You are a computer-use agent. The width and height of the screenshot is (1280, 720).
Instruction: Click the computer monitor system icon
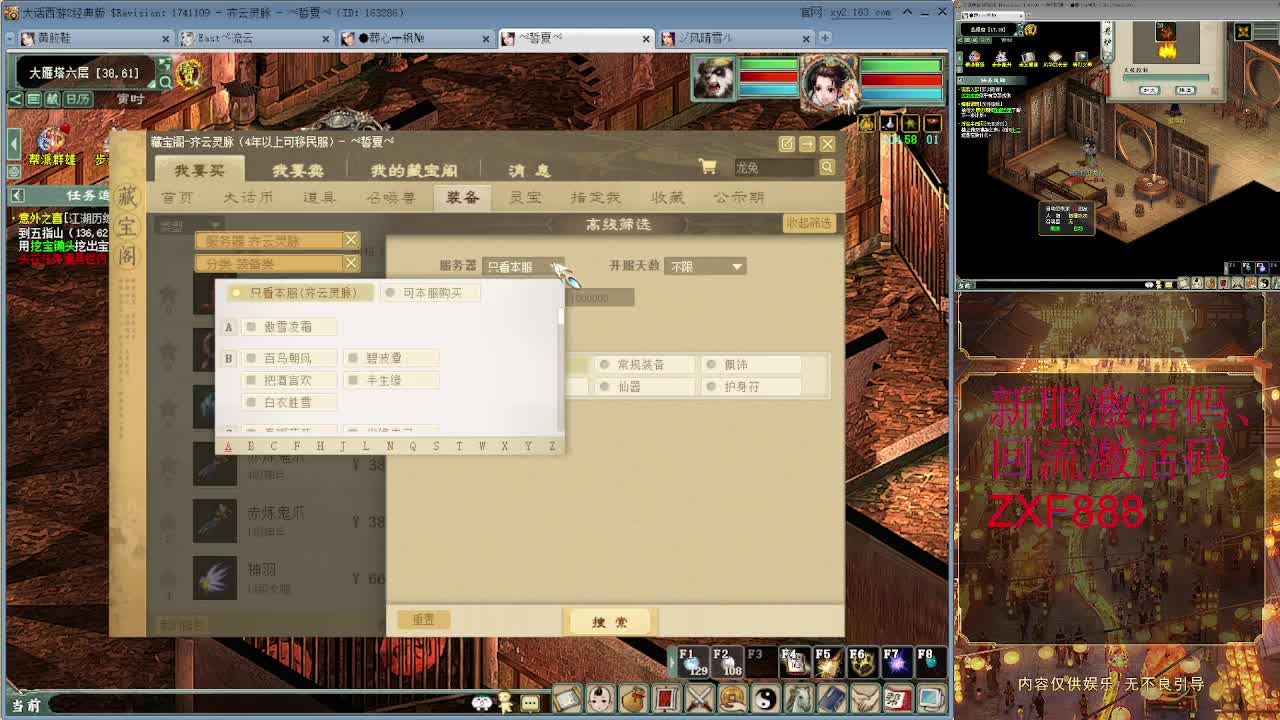(x=930, y=698)
